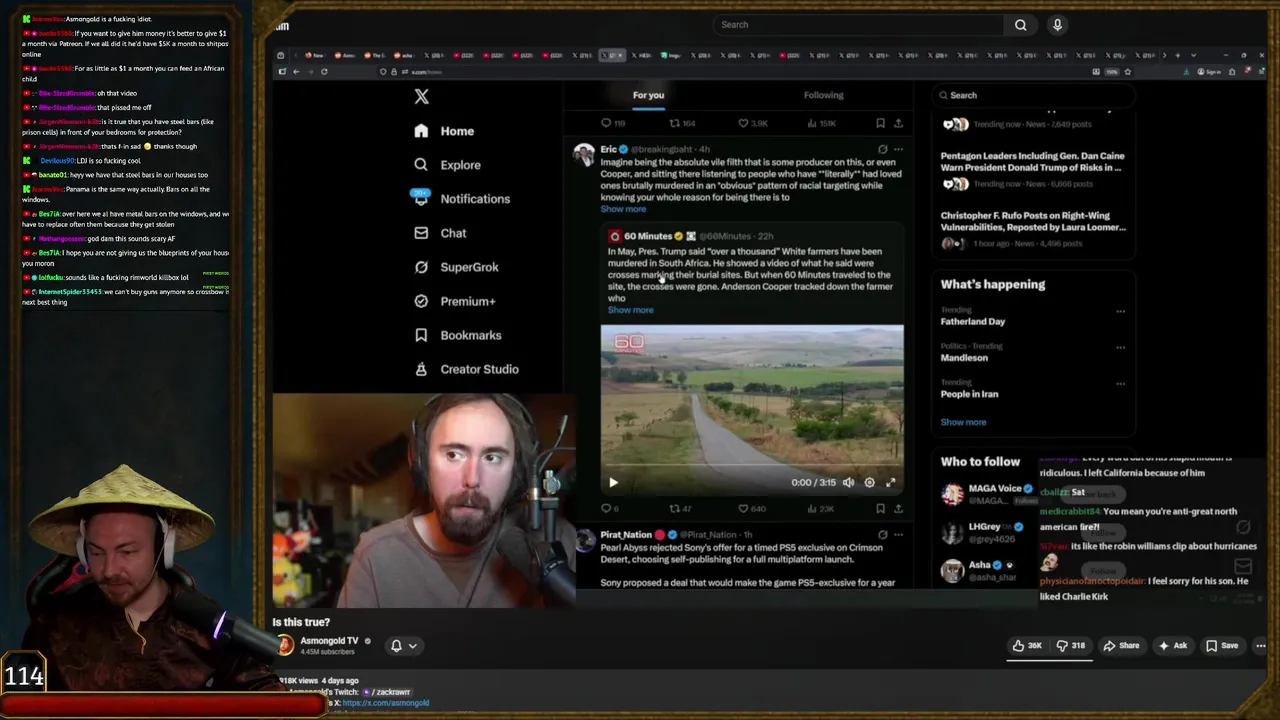Click Eric's profile avatar
The image size is (1280, 720).
(583, 154)
